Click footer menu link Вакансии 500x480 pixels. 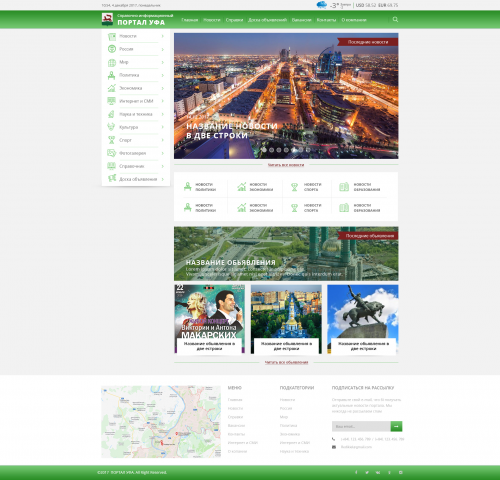click(236, 426)
